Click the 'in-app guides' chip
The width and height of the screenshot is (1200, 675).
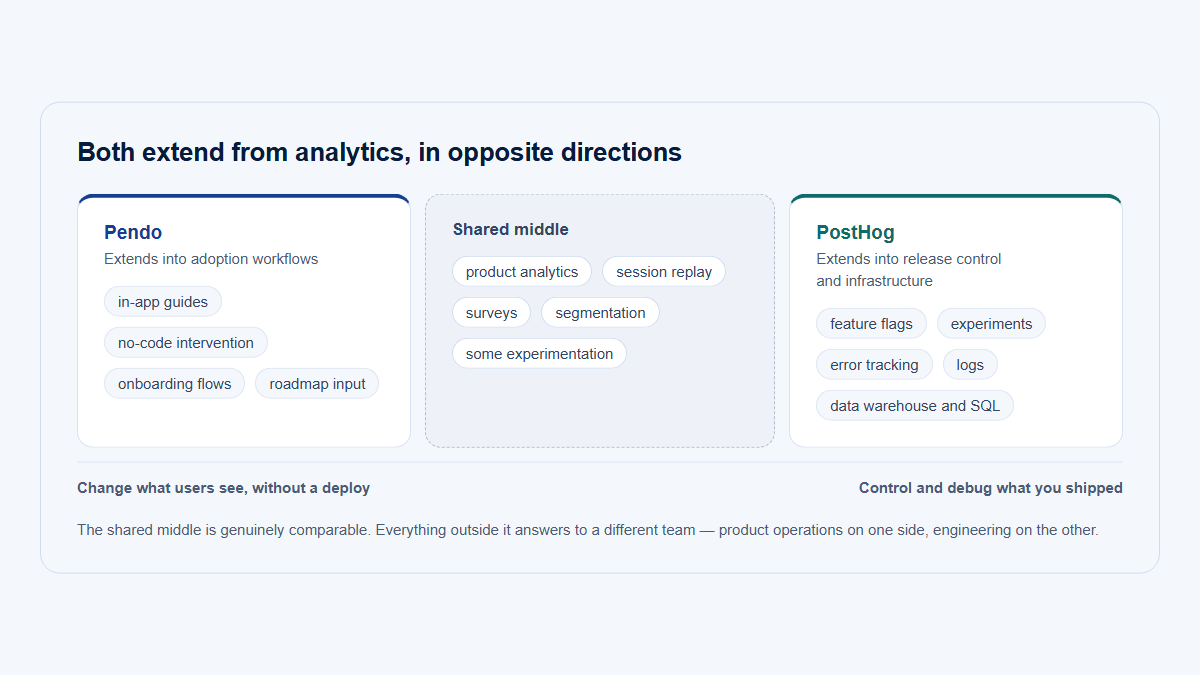(x=163, y=301)
